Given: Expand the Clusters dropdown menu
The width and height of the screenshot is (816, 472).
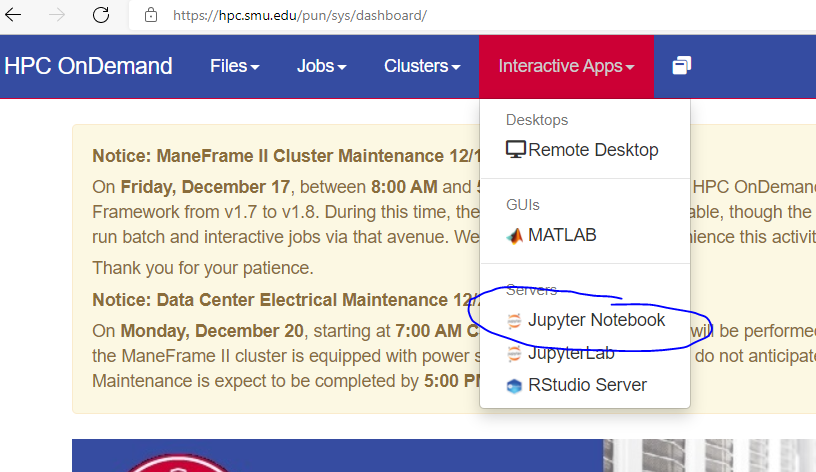Looking at the screenshot, I should coord(422,66).
